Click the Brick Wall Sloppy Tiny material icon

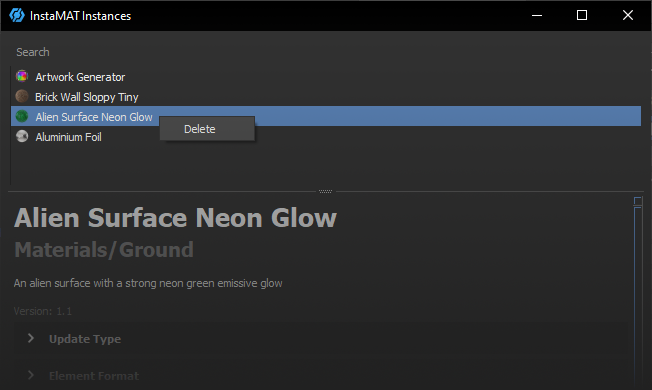point(22,96)
